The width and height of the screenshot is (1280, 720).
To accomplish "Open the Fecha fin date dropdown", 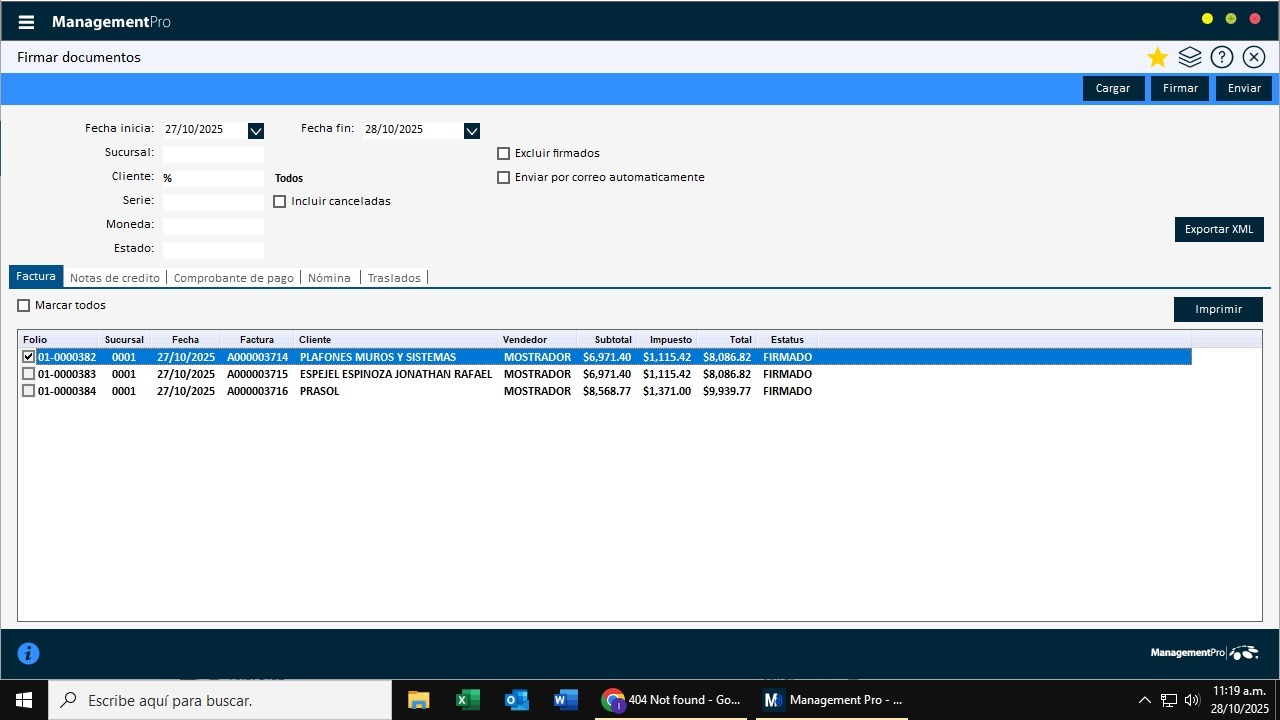I will [x=472, y=130].
